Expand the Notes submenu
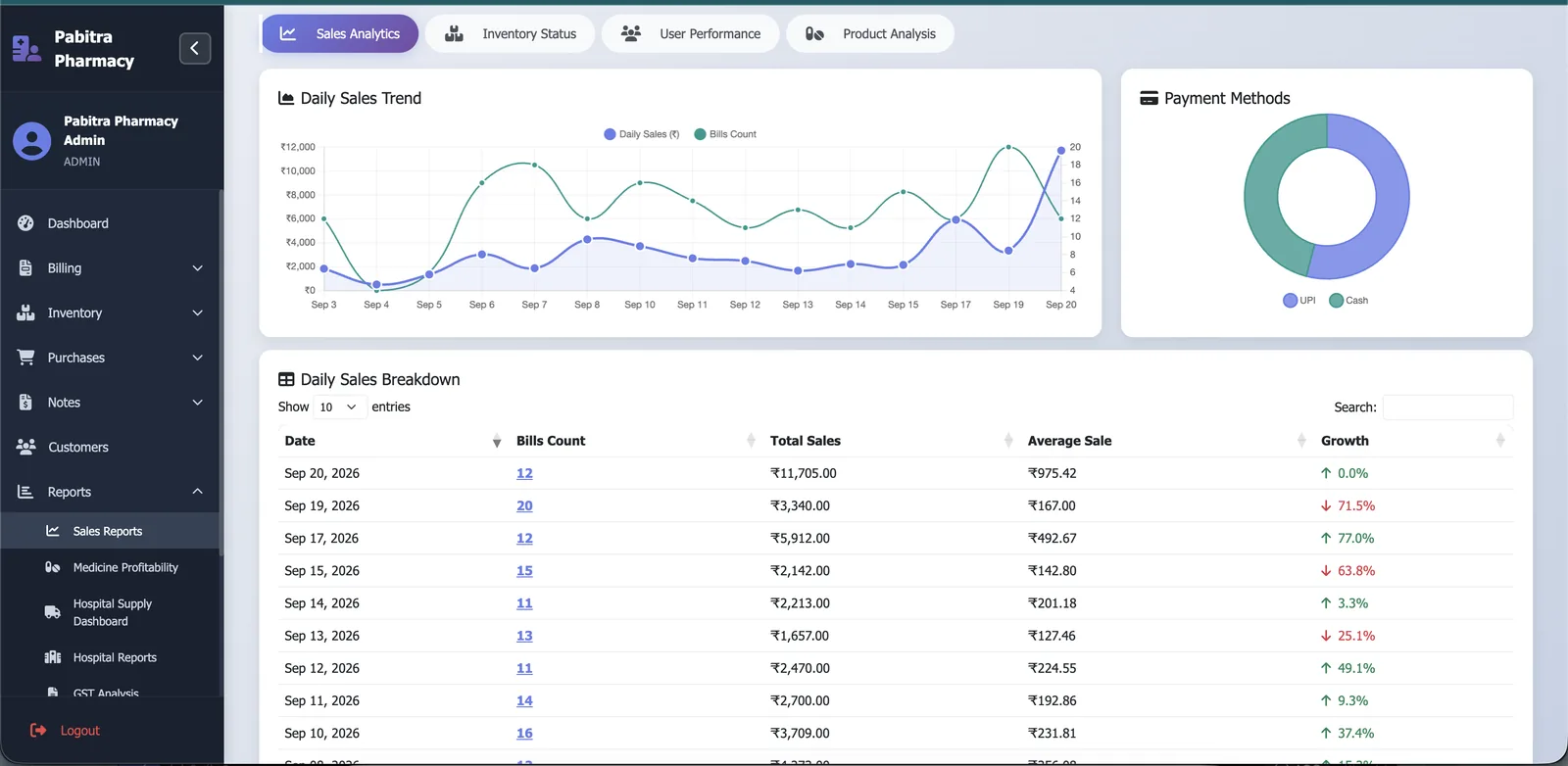Viewport: 1568px width, 766px height. tap(198, 403)
